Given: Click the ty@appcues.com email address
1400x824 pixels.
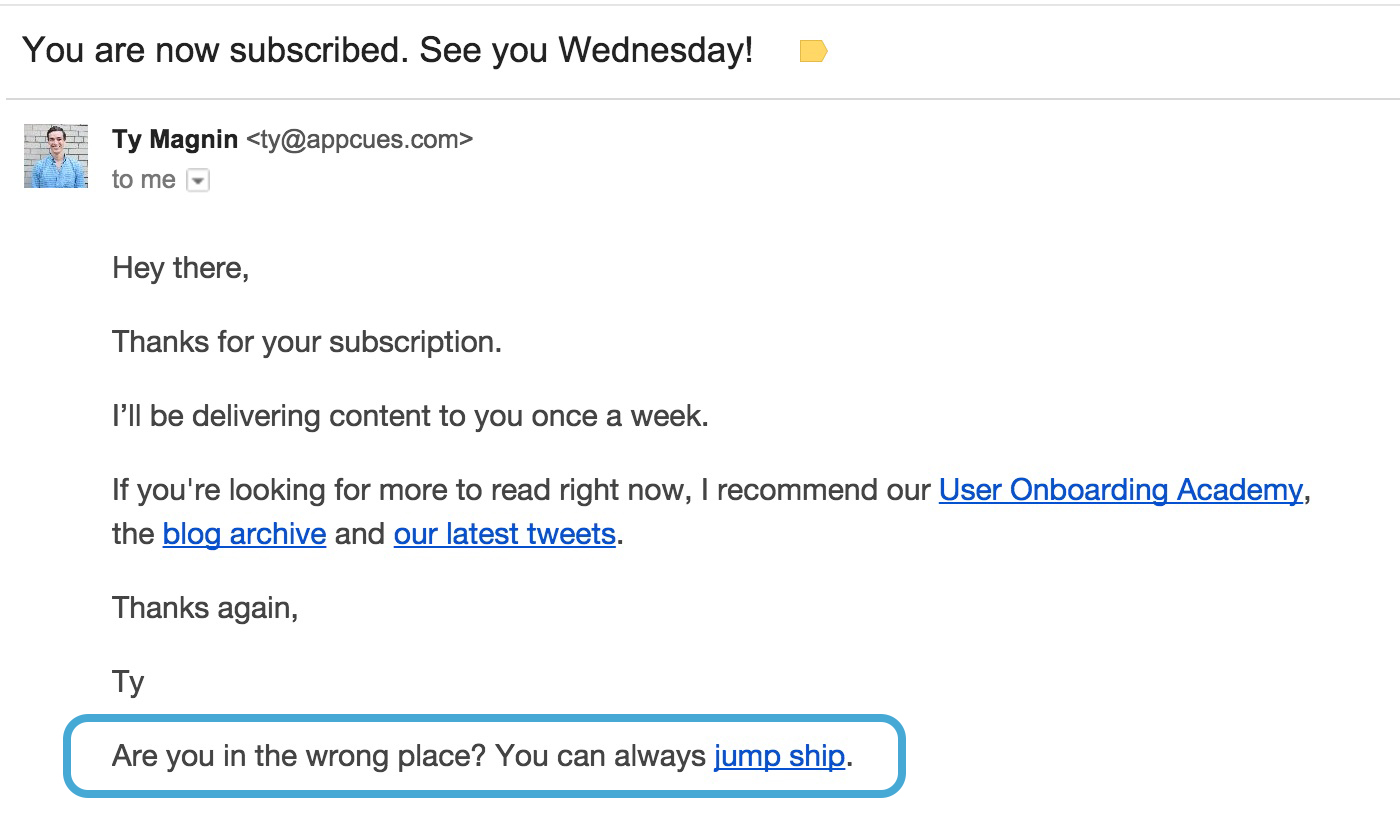Looking at the screenshot, I should 359,139.
